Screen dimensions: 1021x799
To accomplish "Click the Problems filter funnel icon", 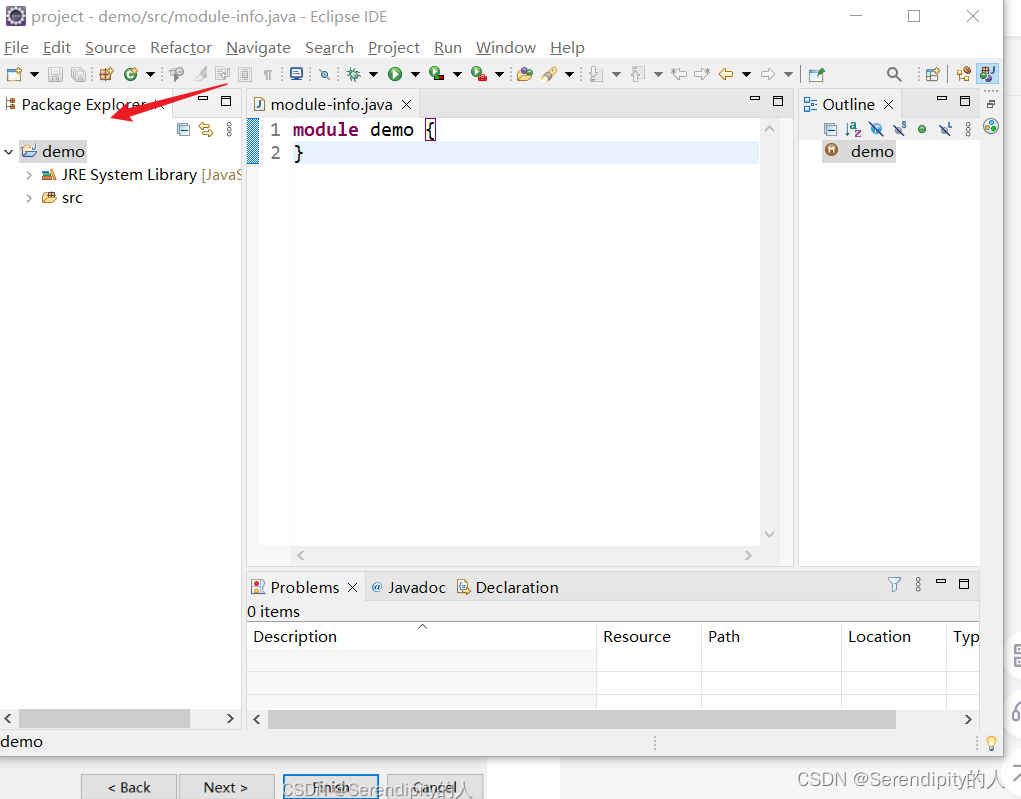I will (895, 585).
